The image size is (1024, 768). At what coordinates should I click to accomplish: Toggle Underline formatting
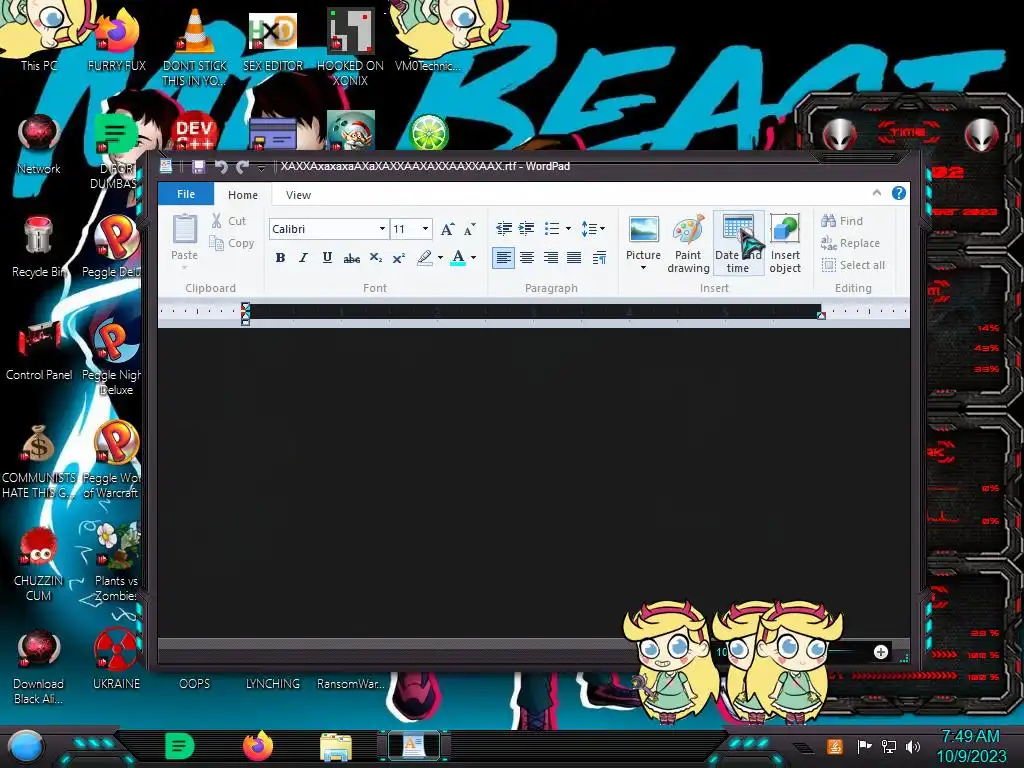coord(327,258)
